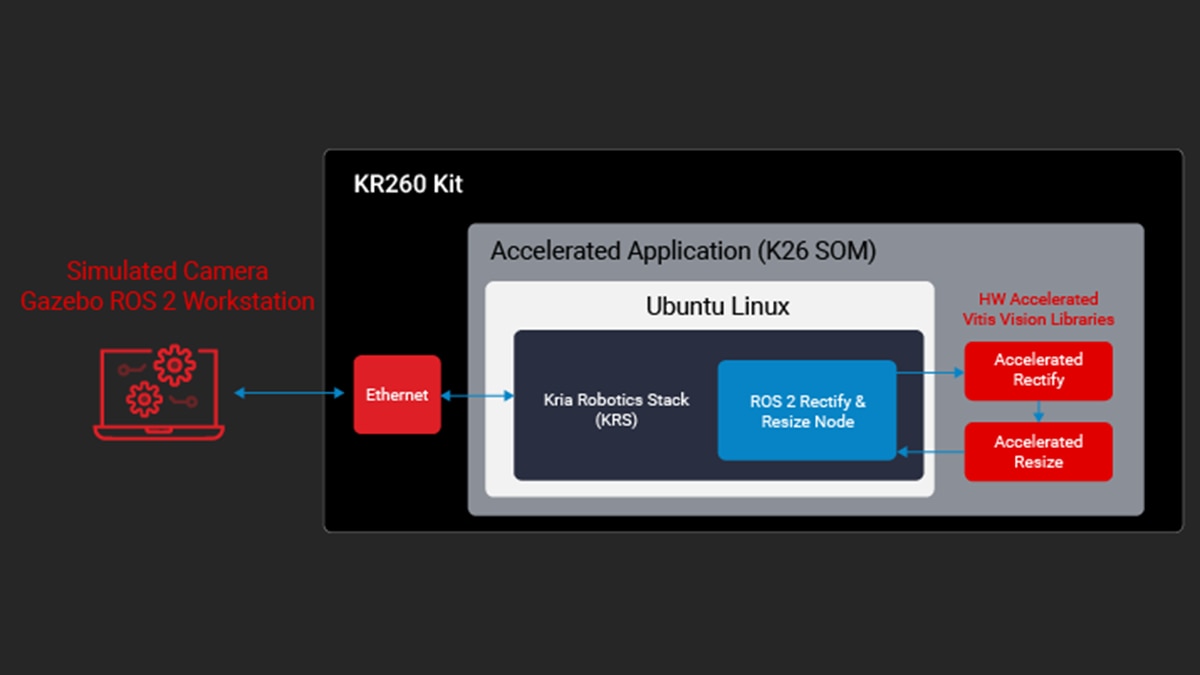
Task: Click the Vitis Vision Libraries label
Action: pyautogui.click(x=1038, y=319)
